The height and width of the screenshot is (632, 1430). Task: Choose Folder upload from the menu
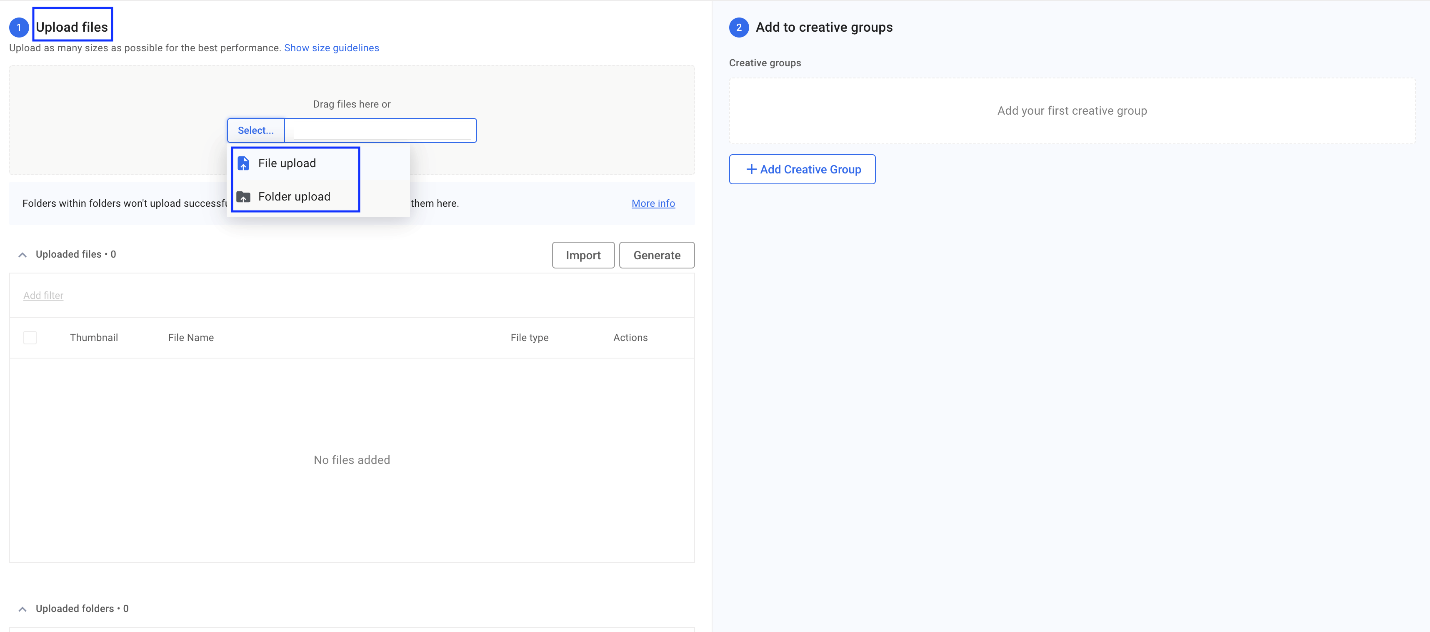point(294,197)
